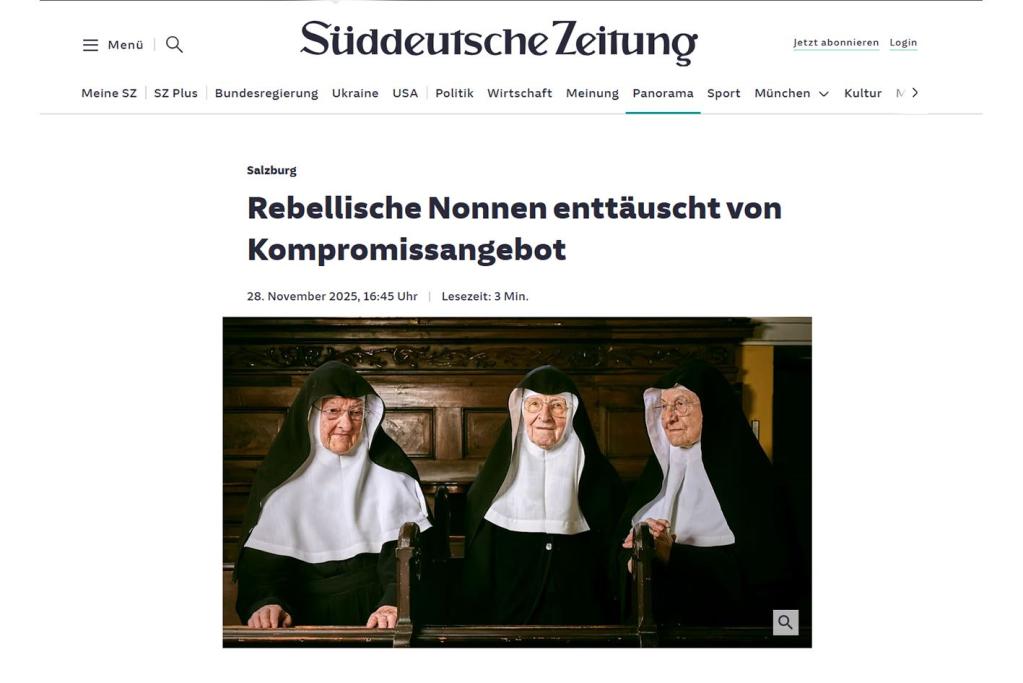Go to the Politik section
The image size is (1023, 683).
(x=454, y=93)
